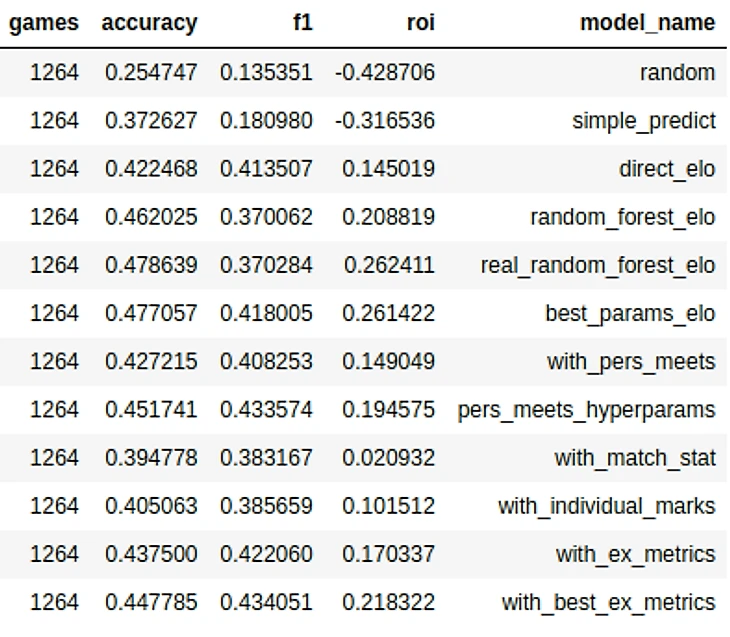Select the direct_elo model name cell
The width and height of the screenshot is (730, 637).
coord(667,169)
